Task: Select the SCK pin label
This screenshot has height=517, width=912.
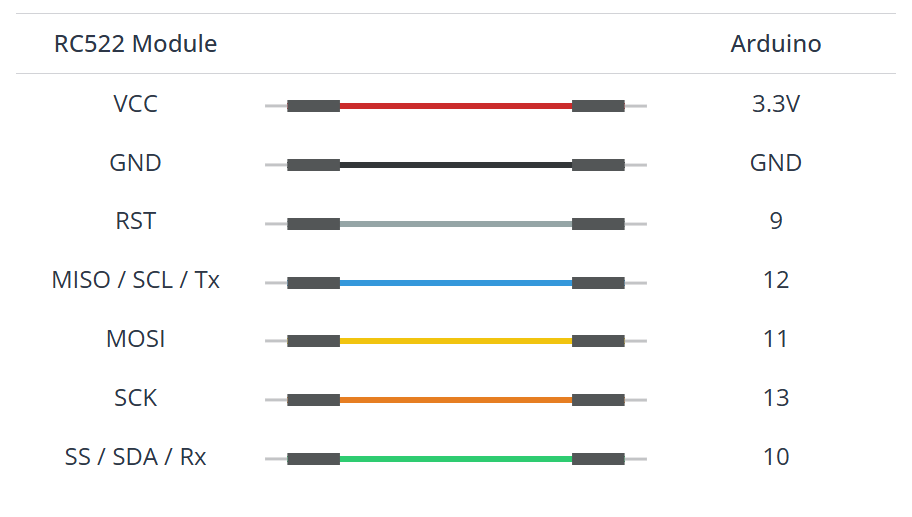Action: tap(135, 398)
